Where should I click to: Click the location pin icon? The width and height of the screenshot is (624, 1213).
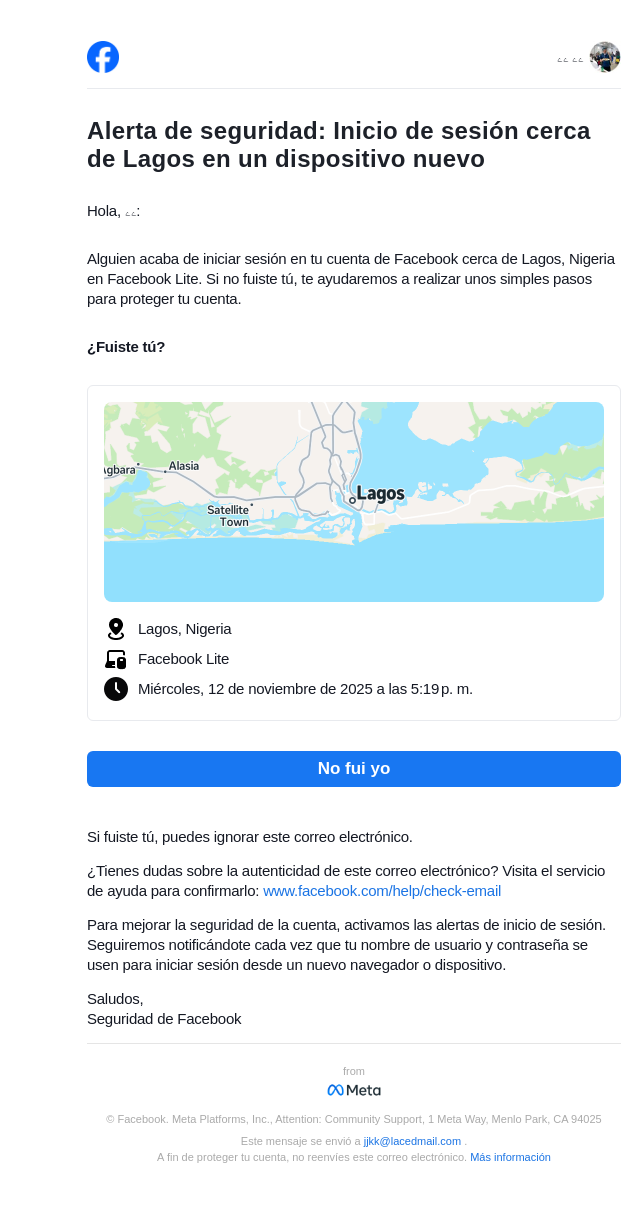(116, 629)
